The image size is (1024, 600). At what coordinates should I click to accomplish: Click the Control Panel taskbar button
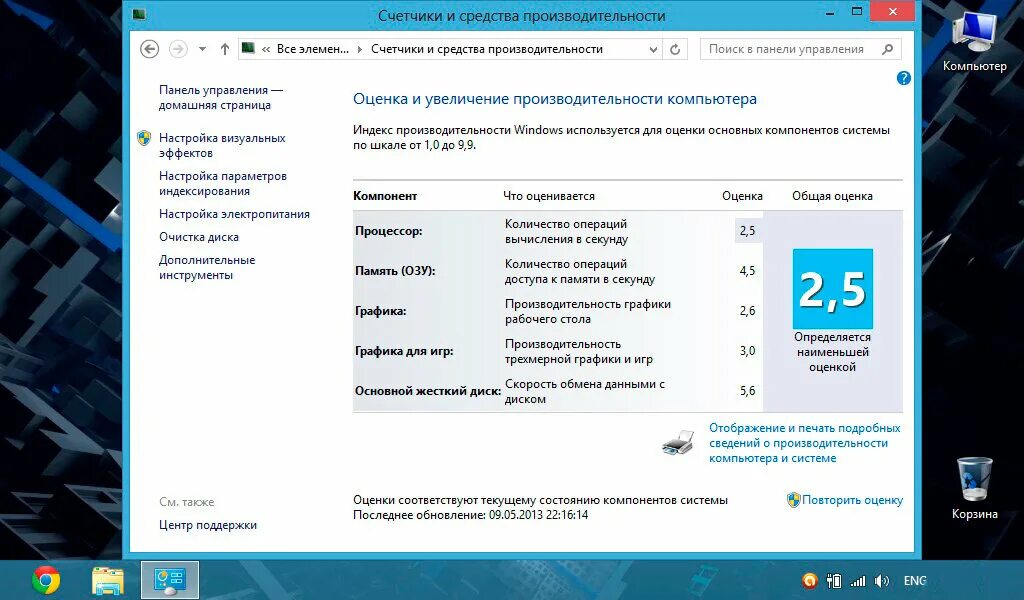pos(170,580)
